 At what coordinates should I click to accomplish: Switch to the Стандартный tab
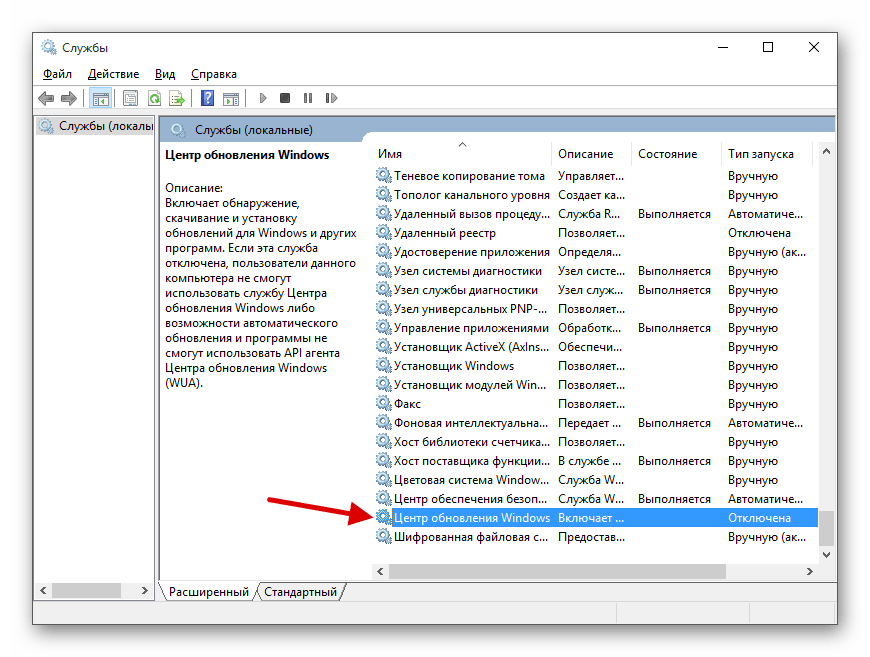coord(300,592)
